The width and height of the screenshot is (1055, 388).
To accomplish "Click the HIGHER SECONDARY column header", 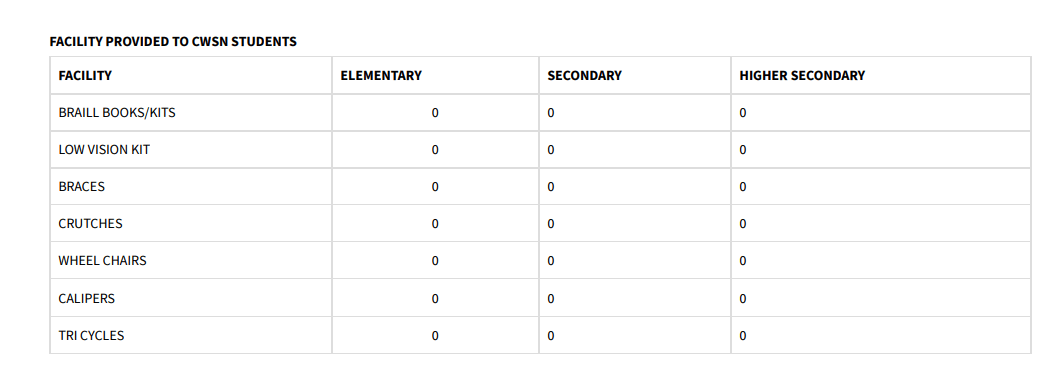I will coord(802,75).
